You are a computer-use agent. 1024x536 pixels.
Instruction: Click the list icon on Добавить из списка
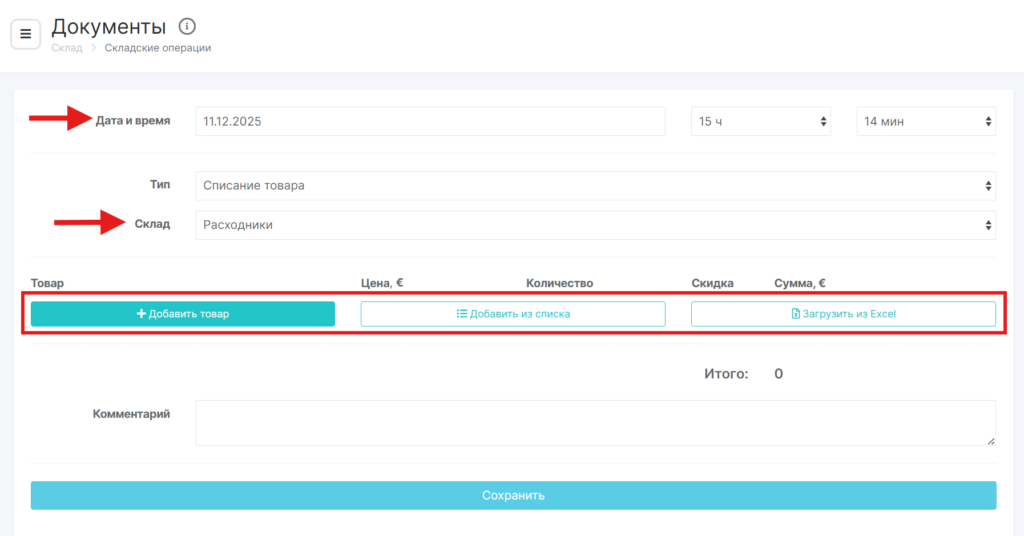(462, 314)
